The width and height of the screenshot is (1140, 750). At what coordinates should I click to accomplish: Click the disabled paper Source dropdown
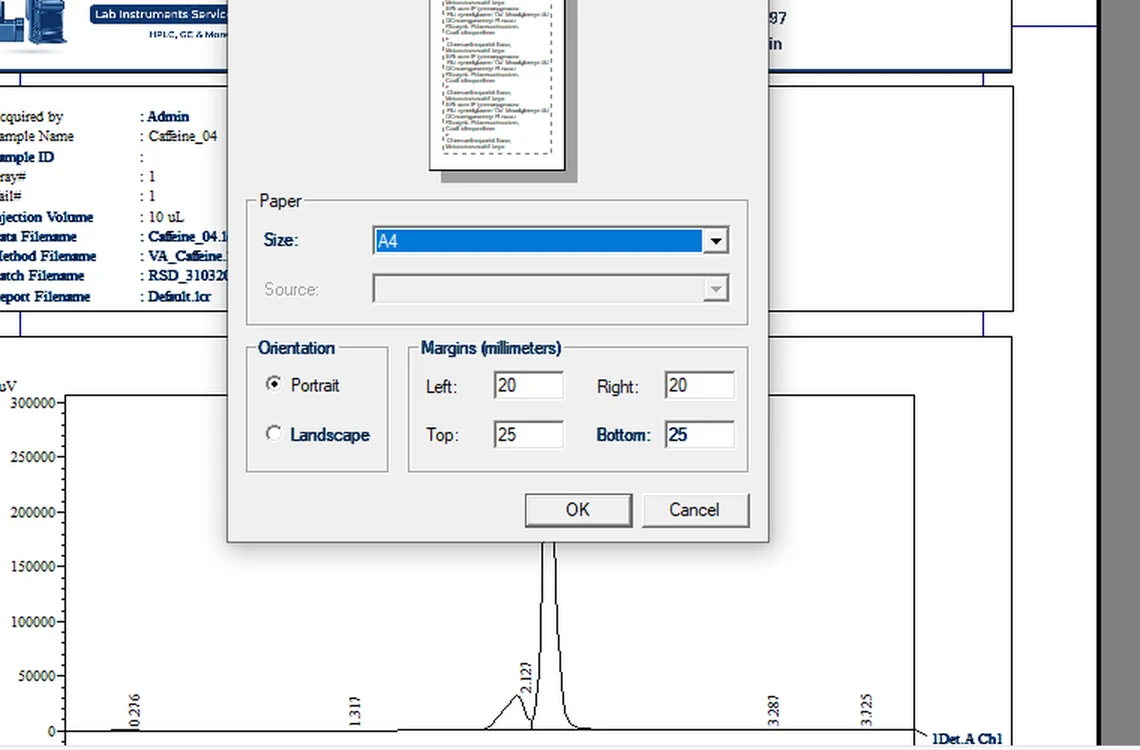point(550,289)
